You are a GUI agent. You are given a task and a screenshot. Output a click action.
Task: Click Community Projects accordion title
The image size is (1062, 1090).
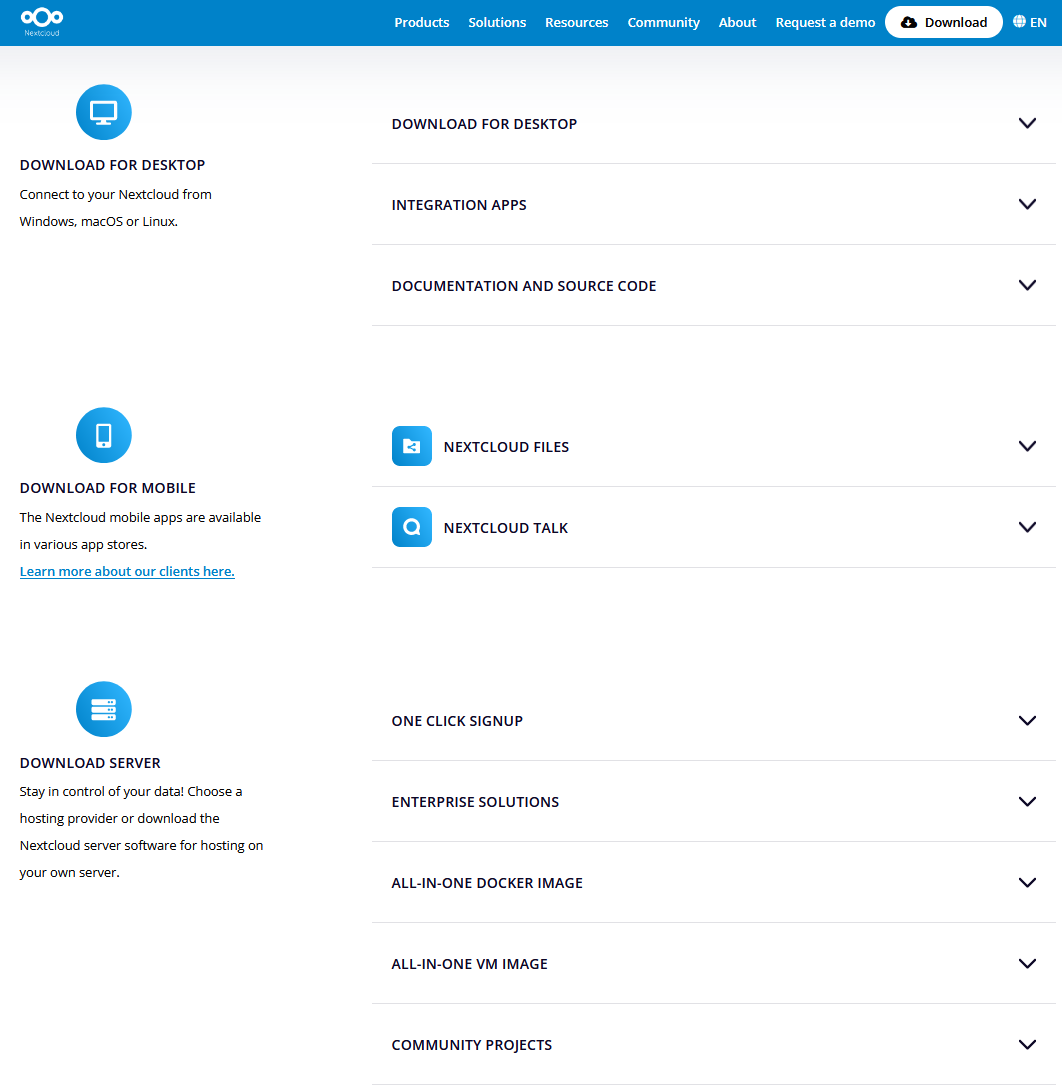click(x=471, y=1045)
